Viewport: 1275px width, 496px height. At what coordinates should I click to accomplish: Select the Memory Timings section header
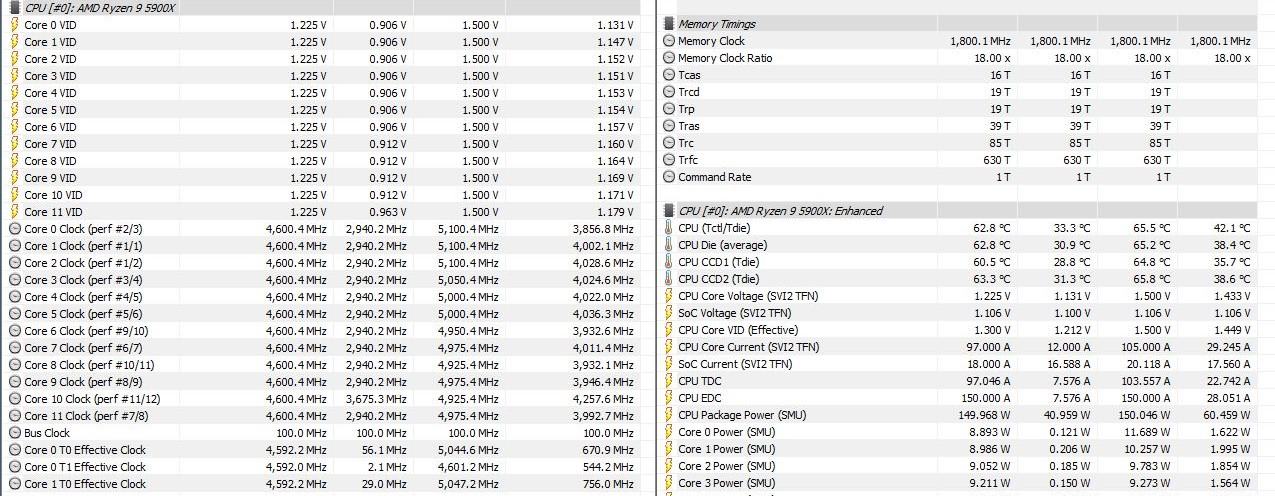[717, 24]
